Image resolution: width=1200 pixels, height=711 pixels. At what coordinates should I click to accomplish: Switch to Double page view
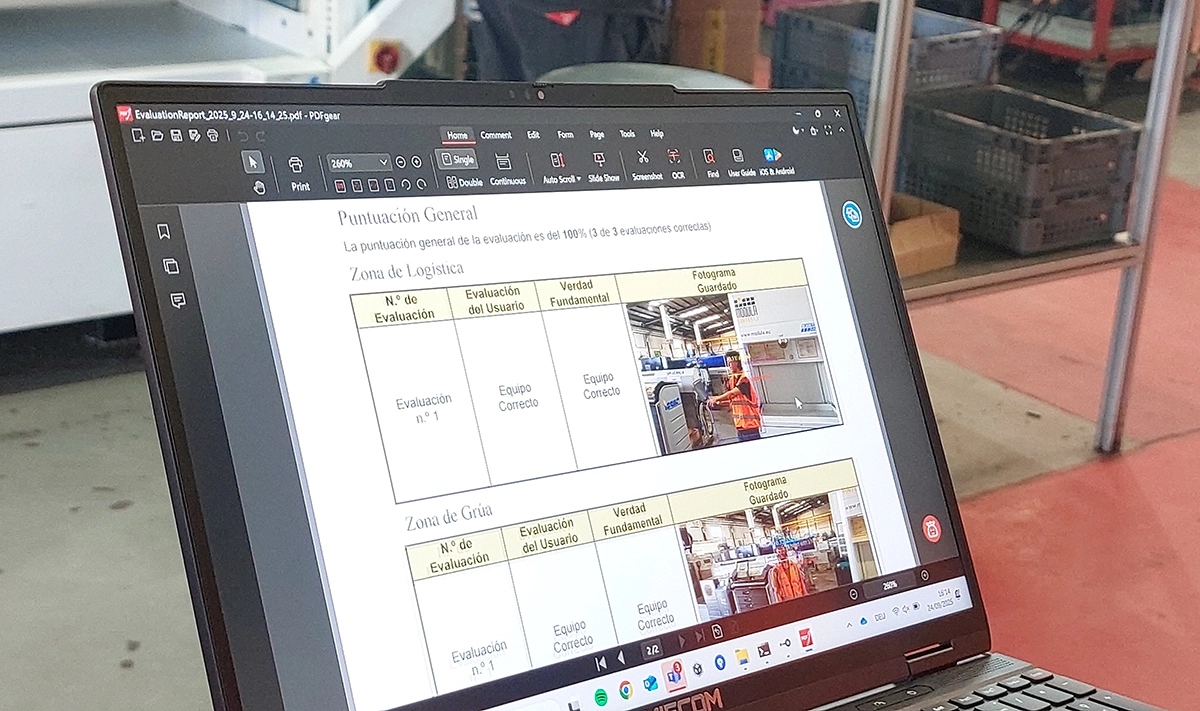464,183
